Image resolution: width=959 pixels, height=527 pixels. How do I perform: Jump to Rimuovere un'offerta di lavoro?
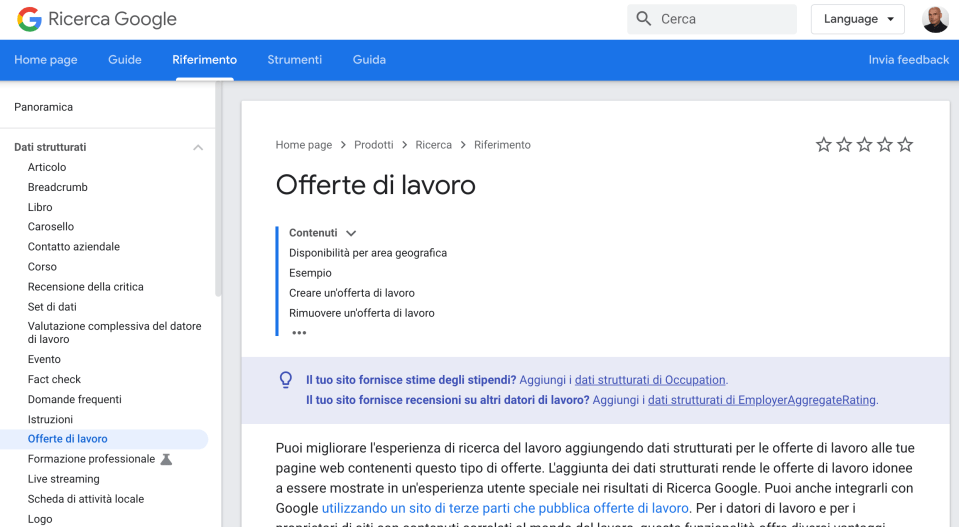[x=361, y=313]
